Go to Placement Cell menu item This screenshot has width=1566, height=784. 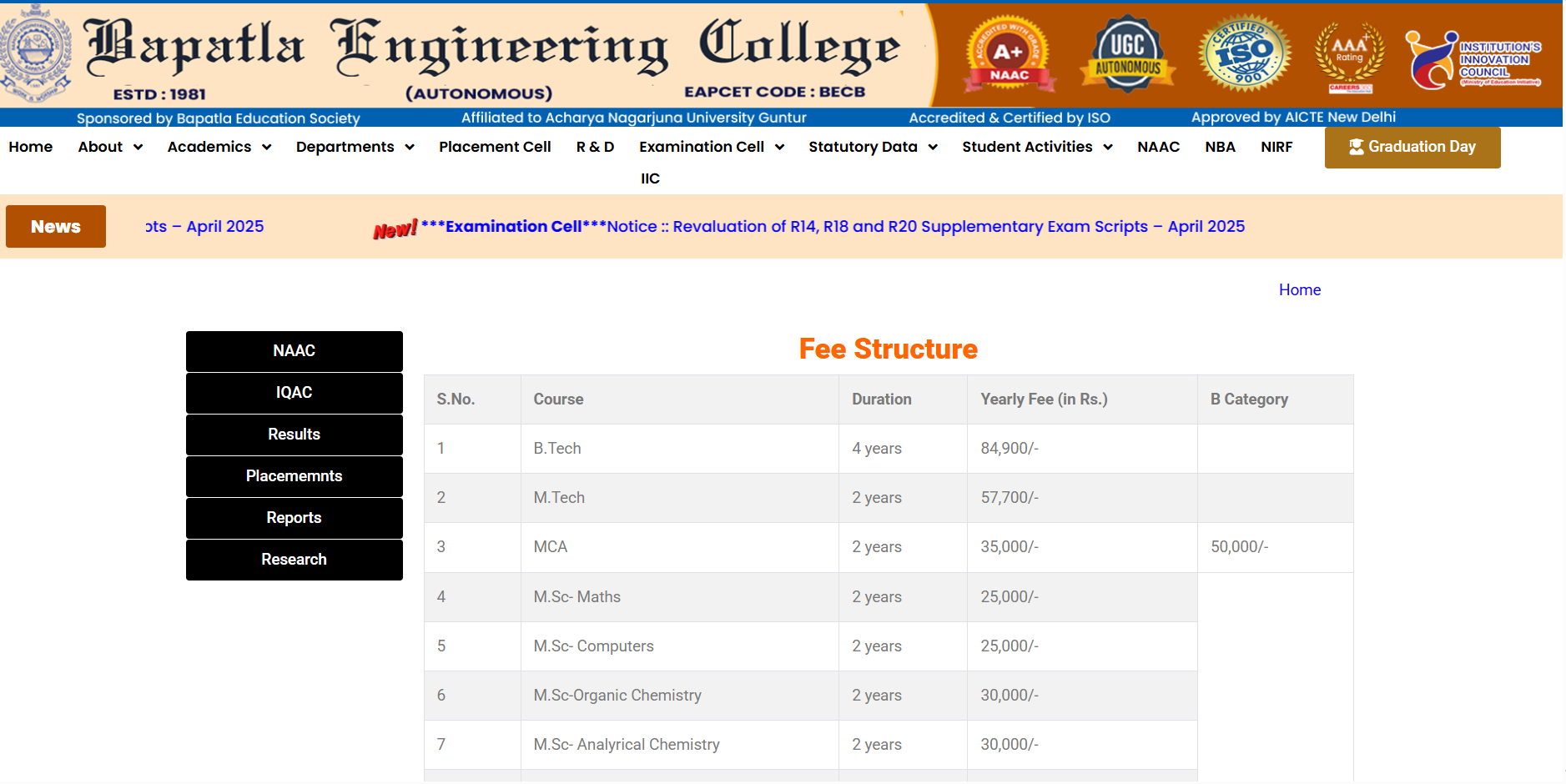click(x=495, y=148)
